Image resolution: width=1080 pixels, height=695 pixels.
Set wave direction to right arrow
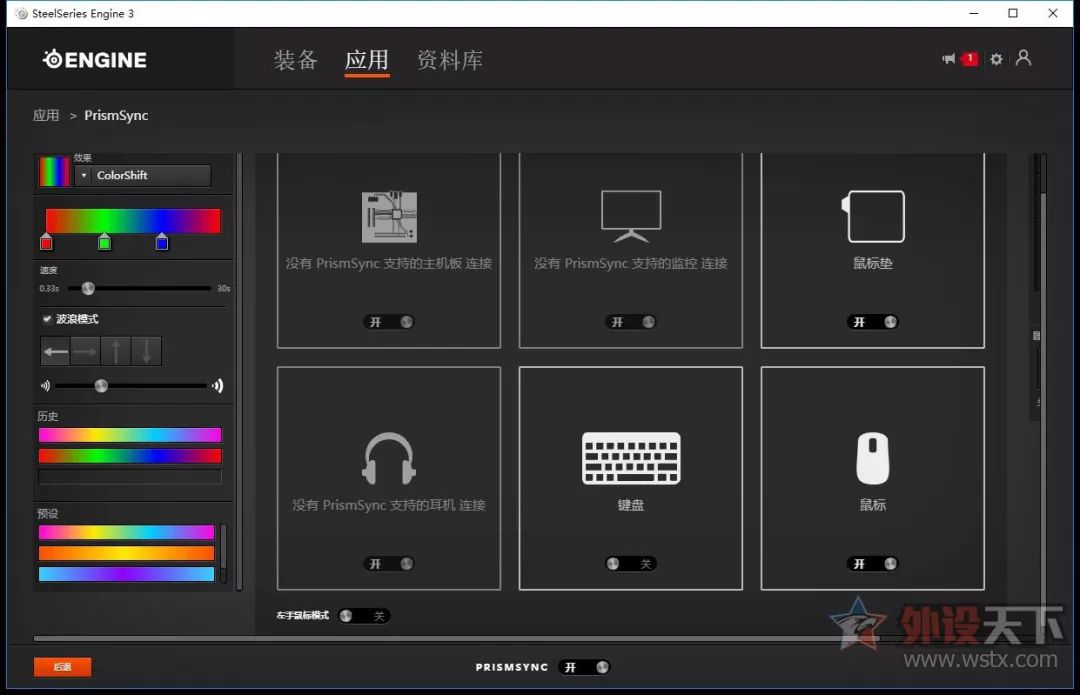(85, 351)
